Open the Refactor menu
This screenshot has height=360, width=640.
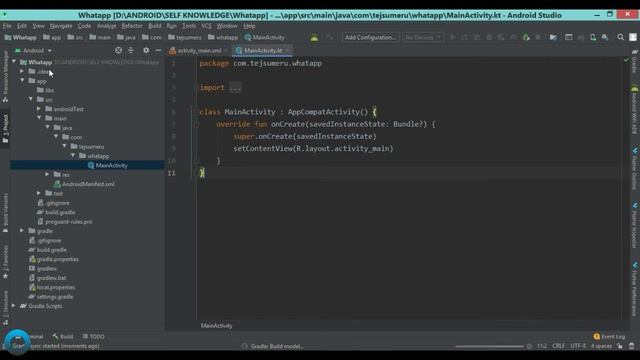132,26
